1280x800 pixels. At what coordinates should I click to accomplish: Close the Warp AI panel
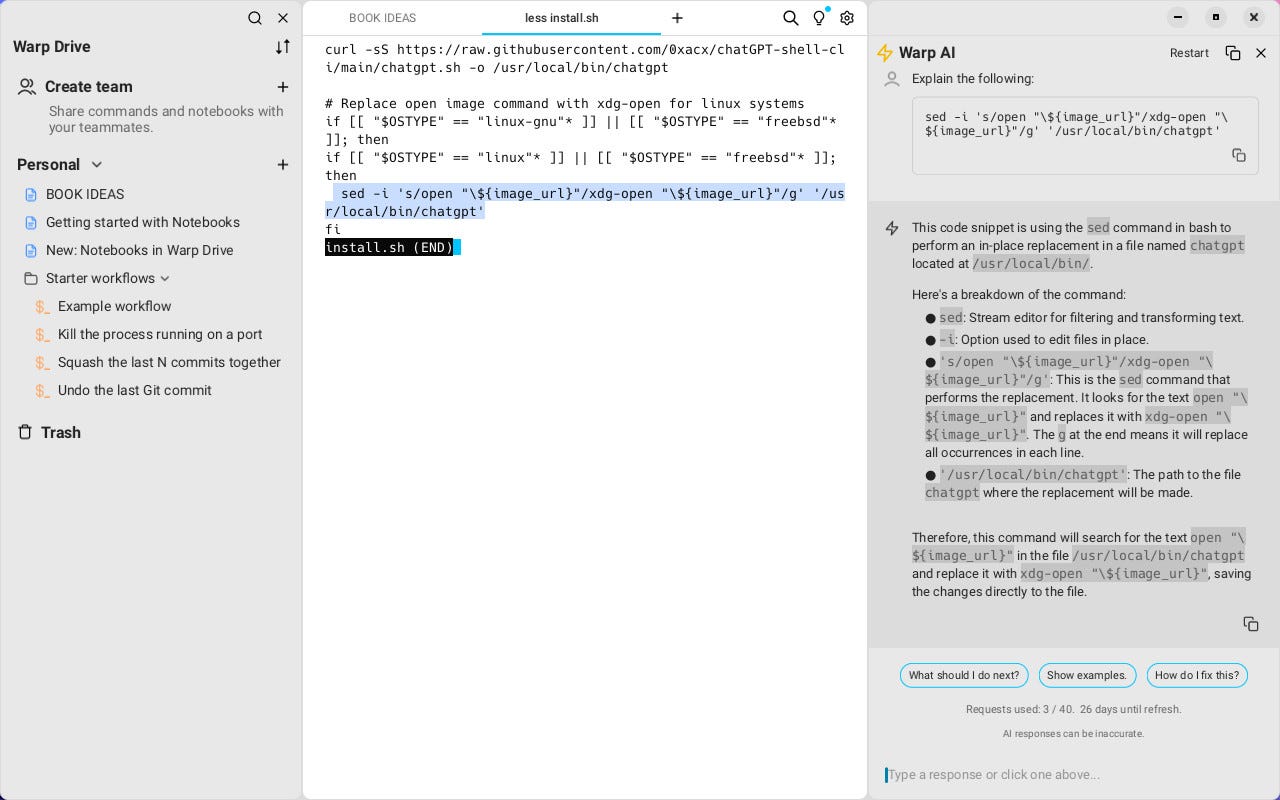[x=1261, y=53]
